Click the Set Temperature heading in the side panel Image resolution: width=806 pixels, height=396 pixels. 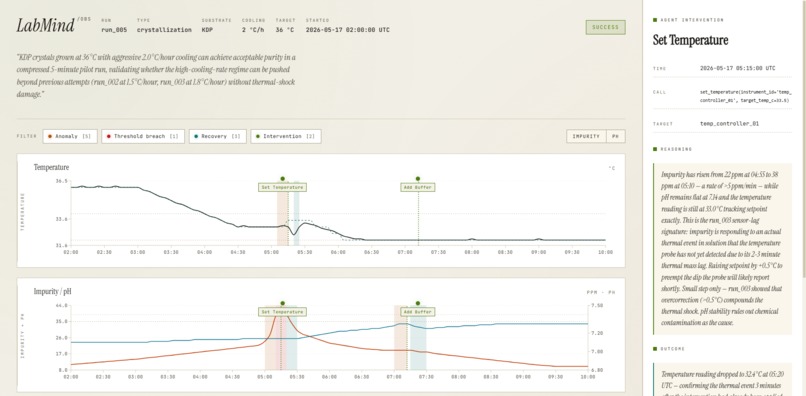(x=690, y=40)
